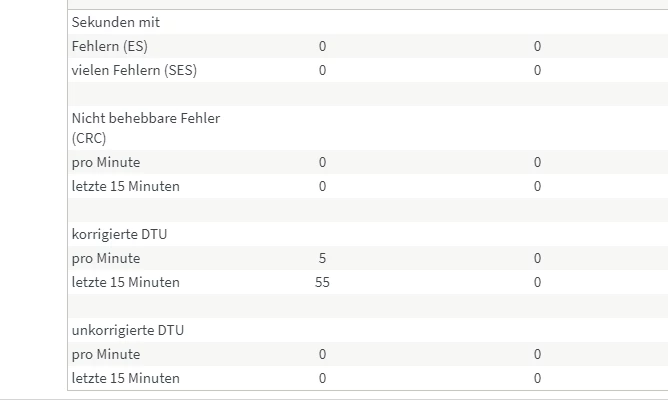This screenshot has height=400, width=668.
Task: Click first-column value of CRC pro Minute
Action: pos(322,162)
